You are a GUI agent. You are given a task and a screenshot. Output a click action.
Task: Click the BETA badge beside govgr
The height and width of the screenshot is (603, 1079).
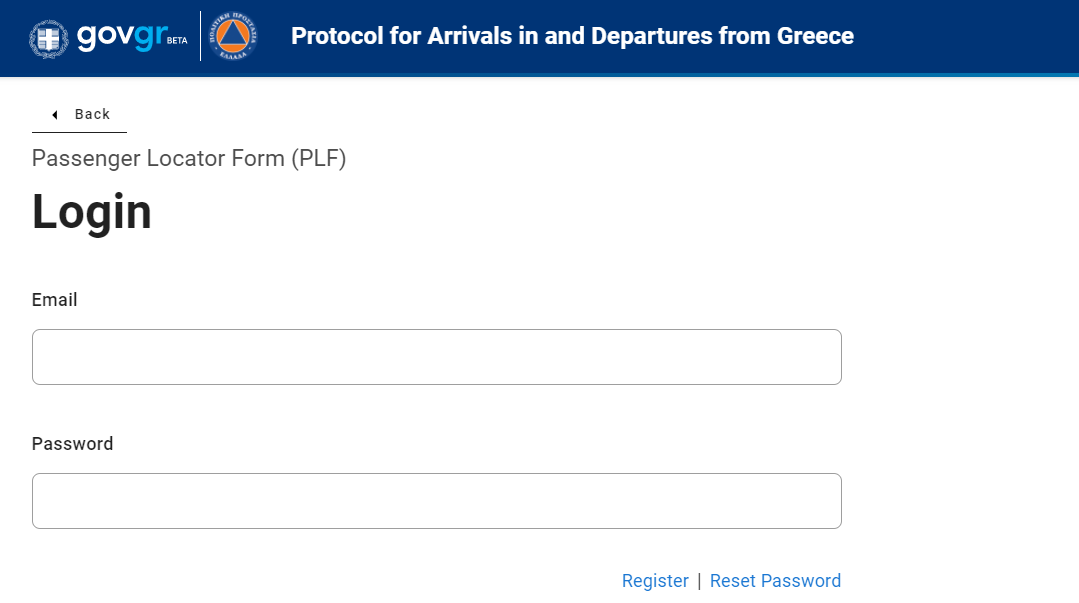click(x=177, y=41)
